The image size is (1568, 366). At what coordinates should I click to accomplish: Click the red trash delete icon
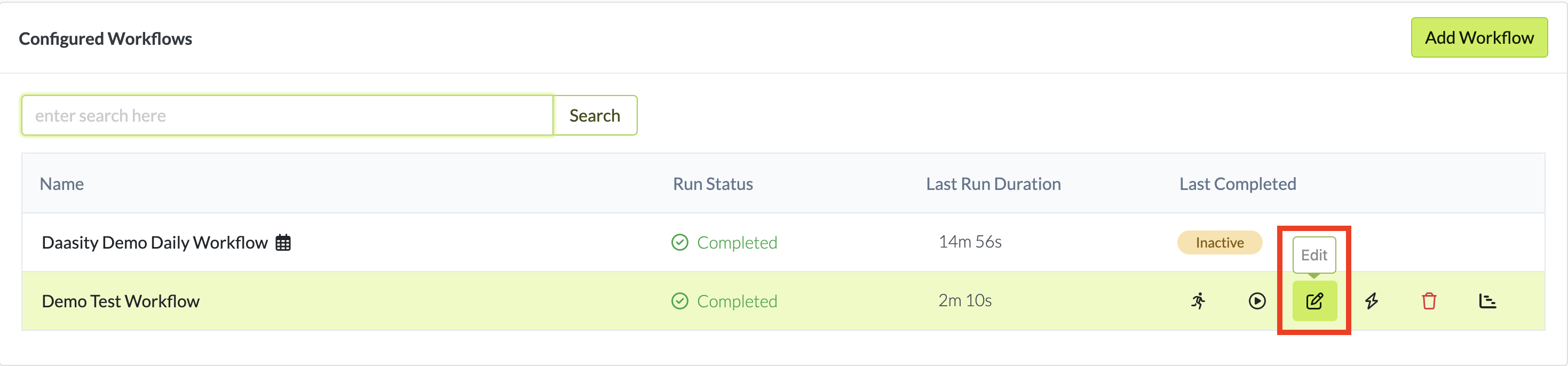click(x=1429, y=301)
